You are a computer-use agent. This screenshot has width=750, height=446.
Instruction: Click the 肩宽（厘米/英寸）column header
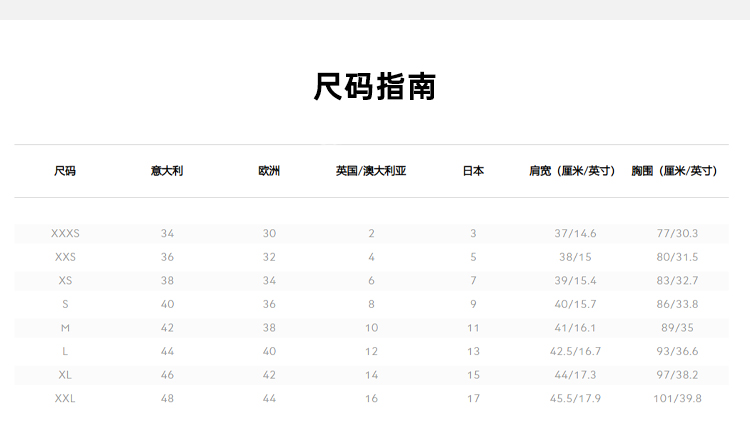[x=575, y=171]
